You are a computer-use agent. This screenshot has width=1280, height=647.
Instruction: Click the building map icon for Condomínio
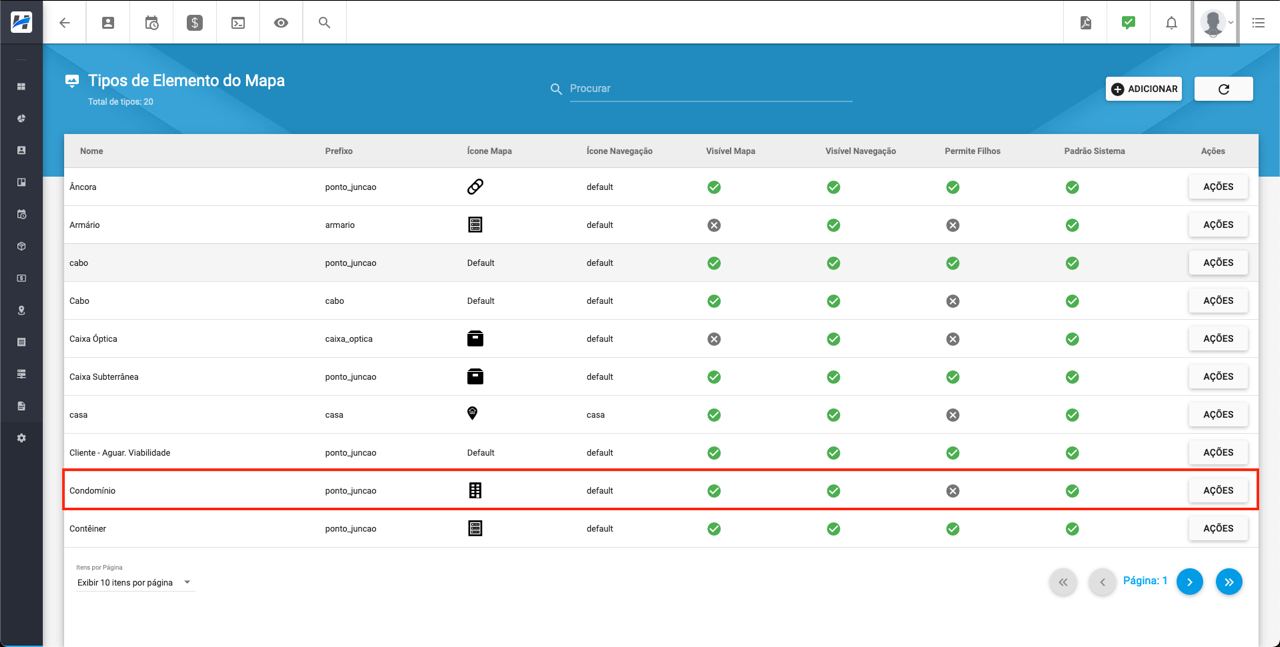point(475,490)
